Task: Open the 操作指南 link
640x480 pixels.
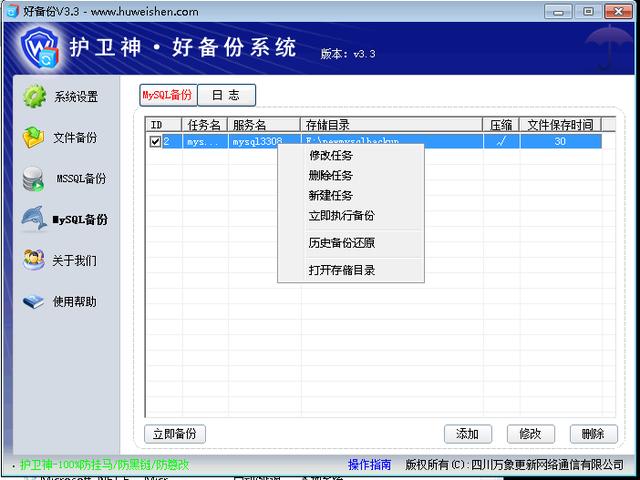Action: (x=370, y=464)
